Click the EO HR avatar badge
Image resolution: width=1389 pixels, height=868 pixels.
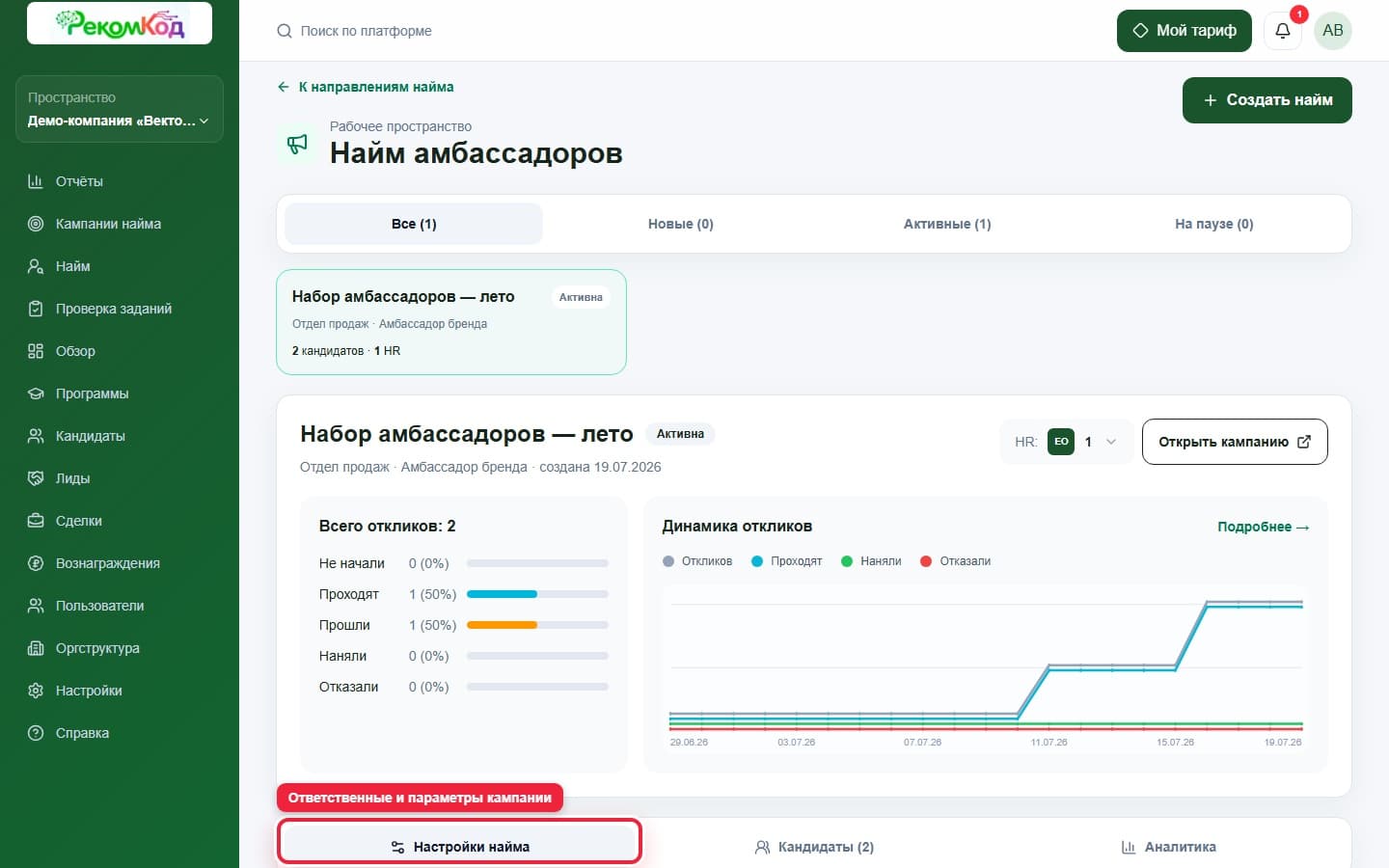pos(1061,442)
